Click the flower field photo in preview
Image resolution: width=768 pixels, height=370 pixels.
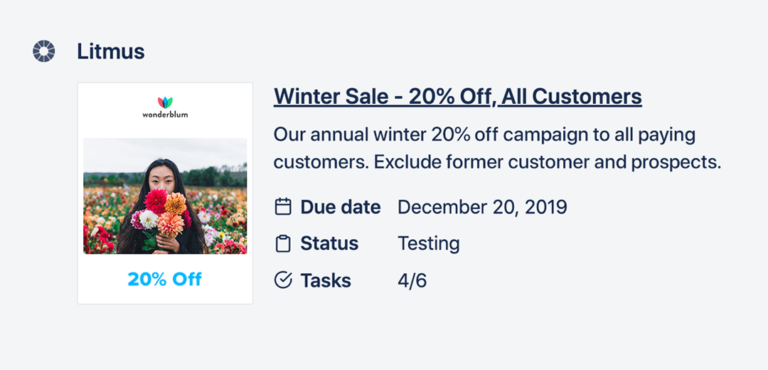click(165, 196)
